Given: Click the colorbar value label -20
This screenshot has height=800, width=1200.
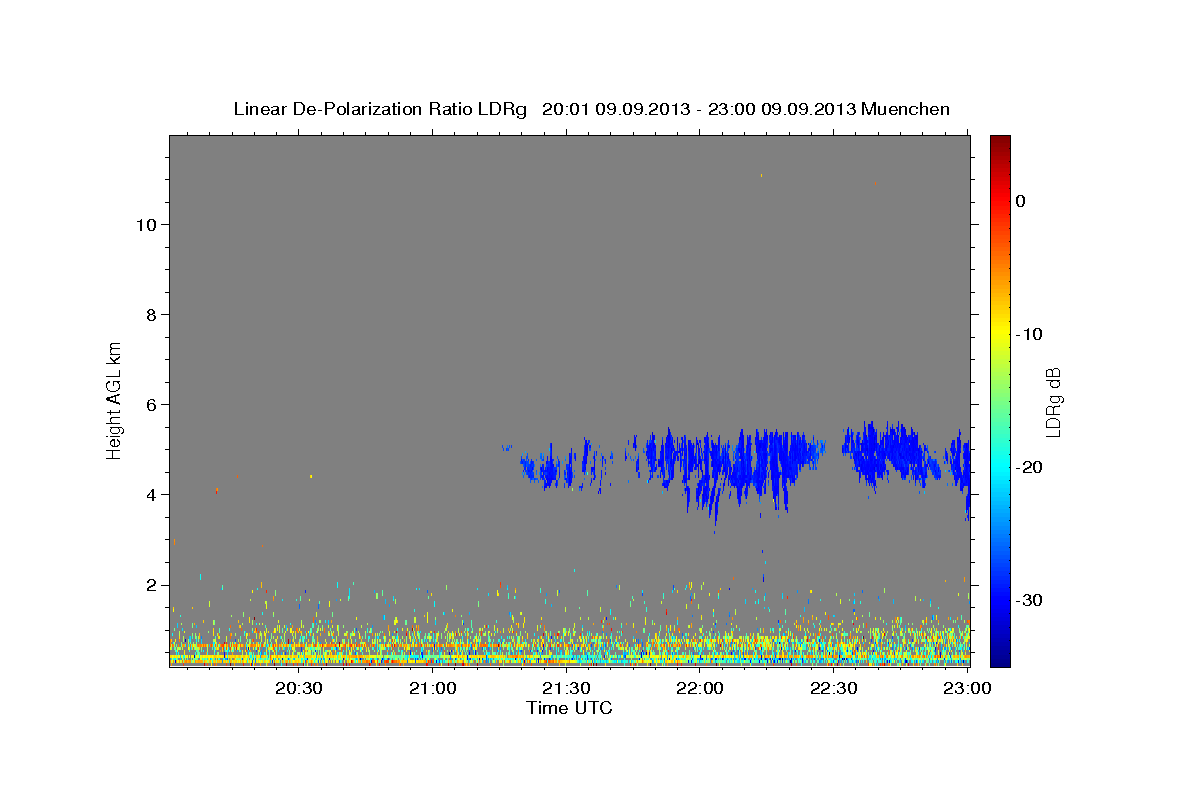Looking at the screenshot, I should coord(1029,467).
